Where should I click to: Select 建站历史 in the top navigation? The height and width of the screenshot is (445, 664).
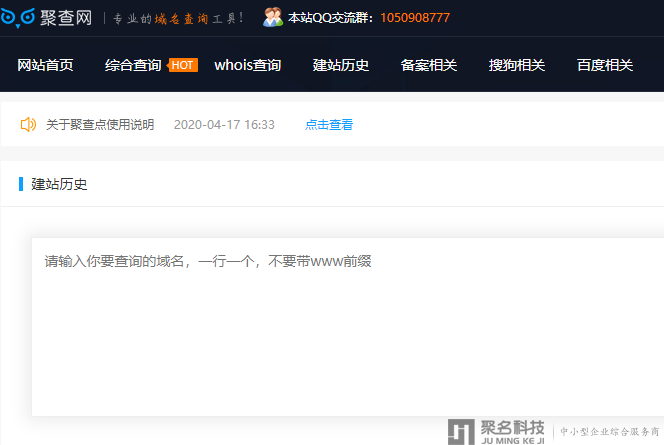[x=341, y=65]
